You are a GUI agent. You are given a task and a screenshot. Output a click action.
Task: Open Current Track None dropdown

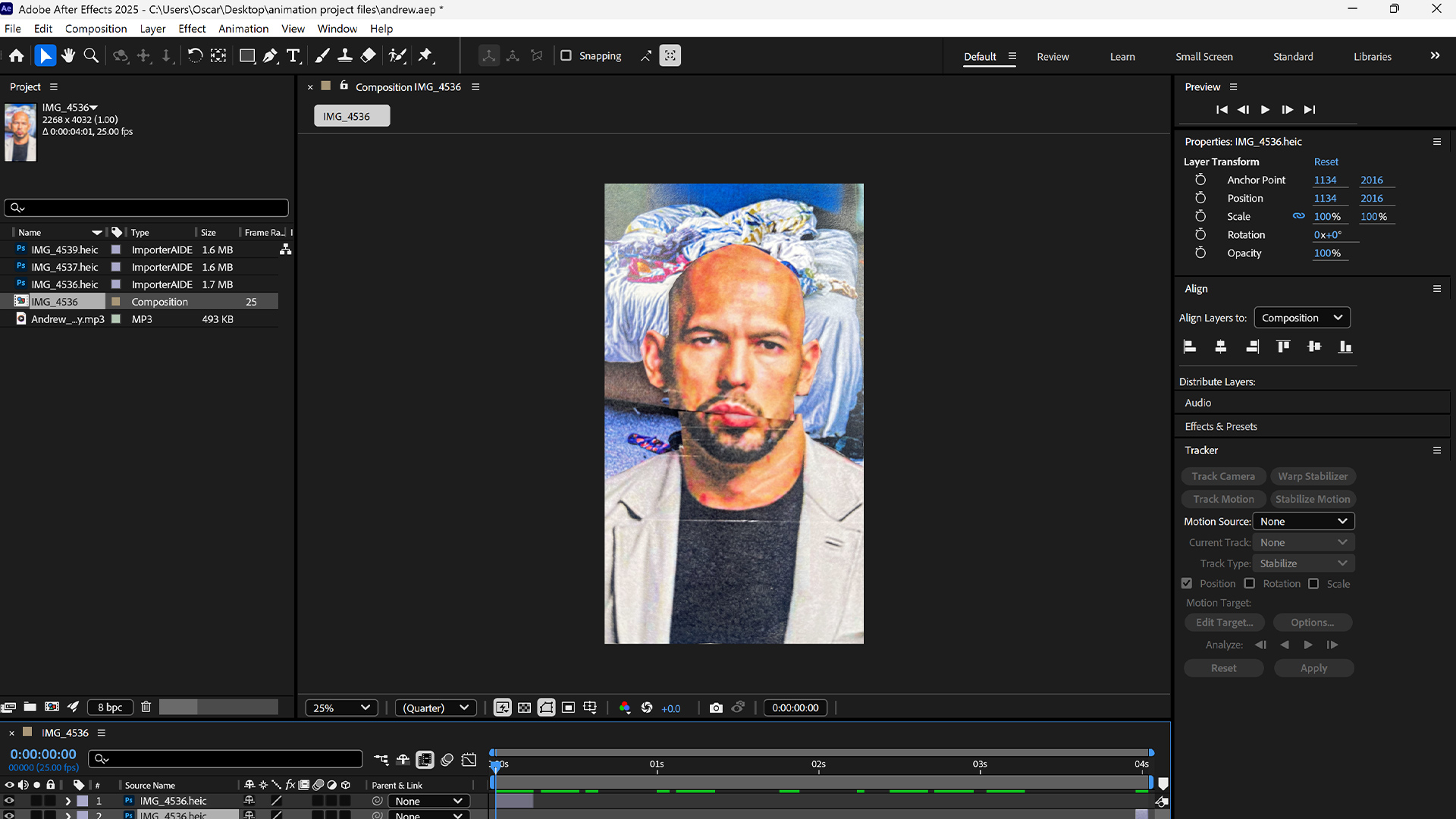click(x=1304, y=542)
